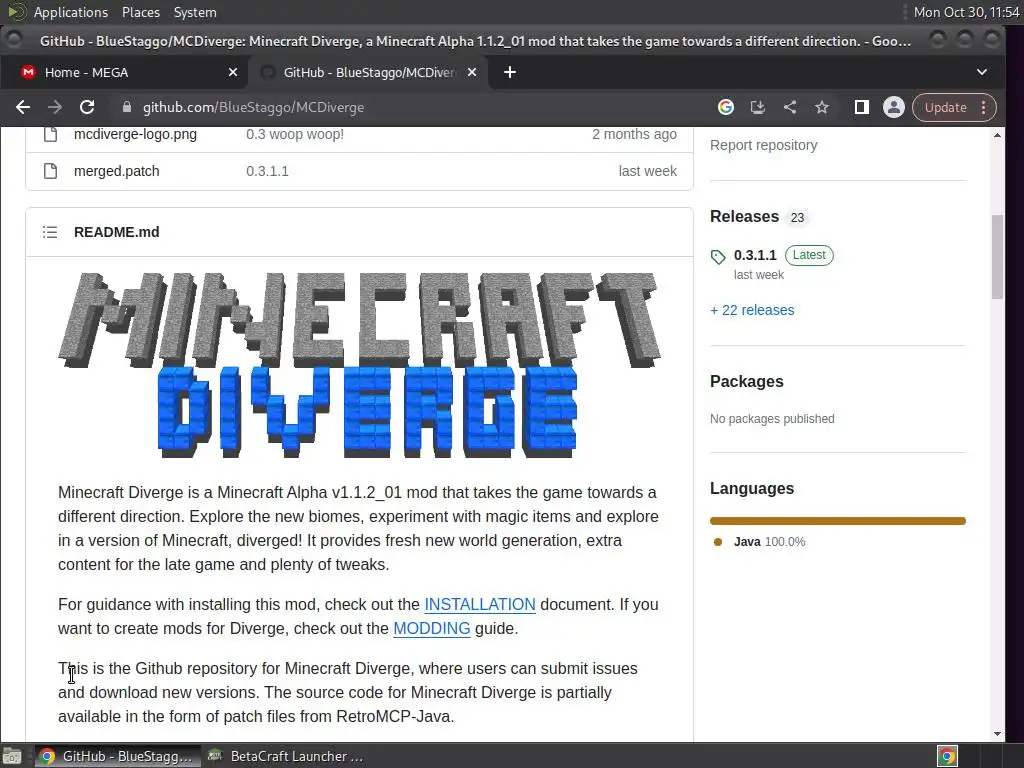Click the show desktop icon in the taskbar
This screenshot has height=768, width=1024.
tap(12, 756)
